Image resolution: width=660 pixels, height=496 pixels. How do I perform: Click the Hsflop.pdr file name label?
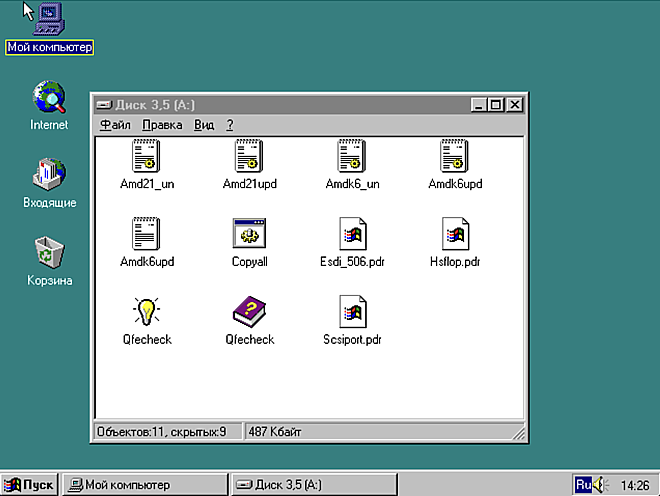click(455, 261)
